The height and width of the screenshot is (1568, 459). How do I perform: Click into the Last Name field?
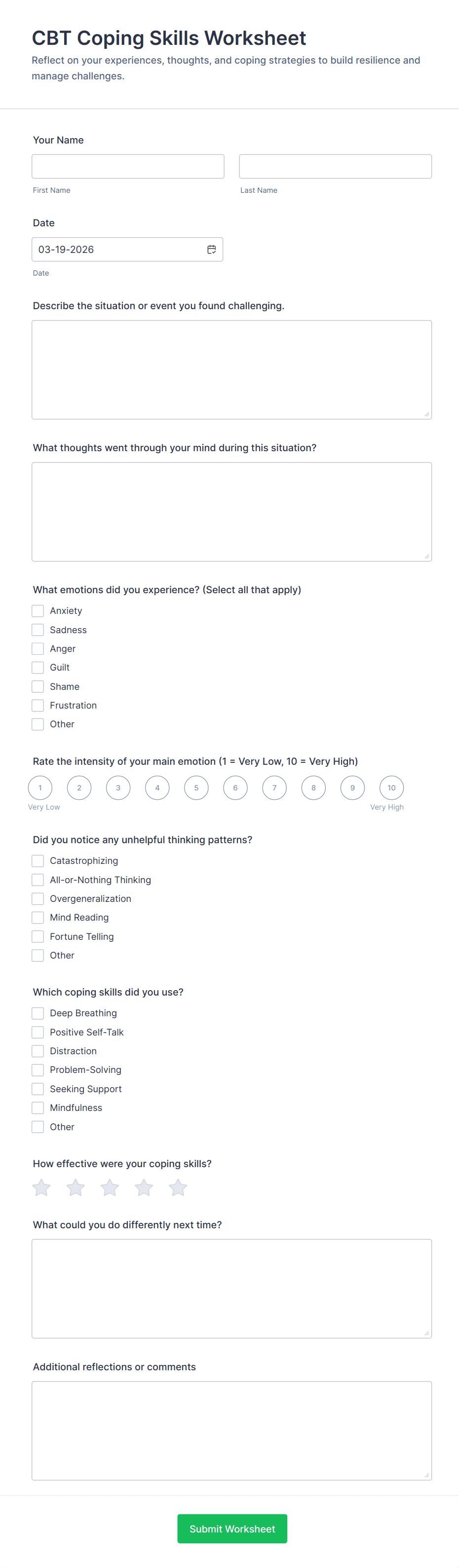335,166
